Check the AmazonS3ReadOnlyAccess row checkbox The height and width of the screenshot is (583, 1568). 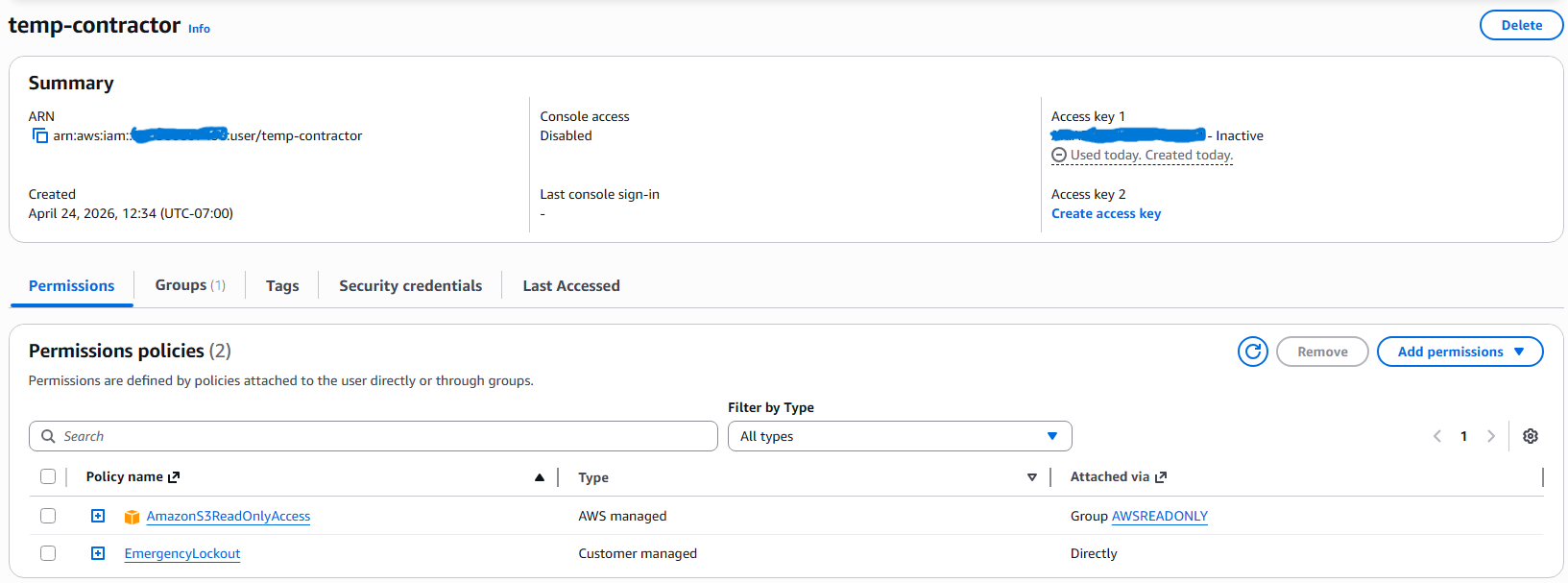pyautogui.click(x=48, y=517)
